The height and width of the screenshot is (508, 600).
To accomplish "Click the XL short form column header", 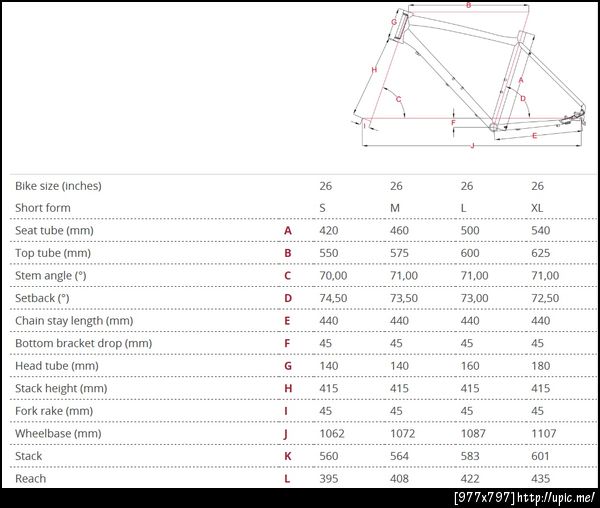I will (537, 208).
